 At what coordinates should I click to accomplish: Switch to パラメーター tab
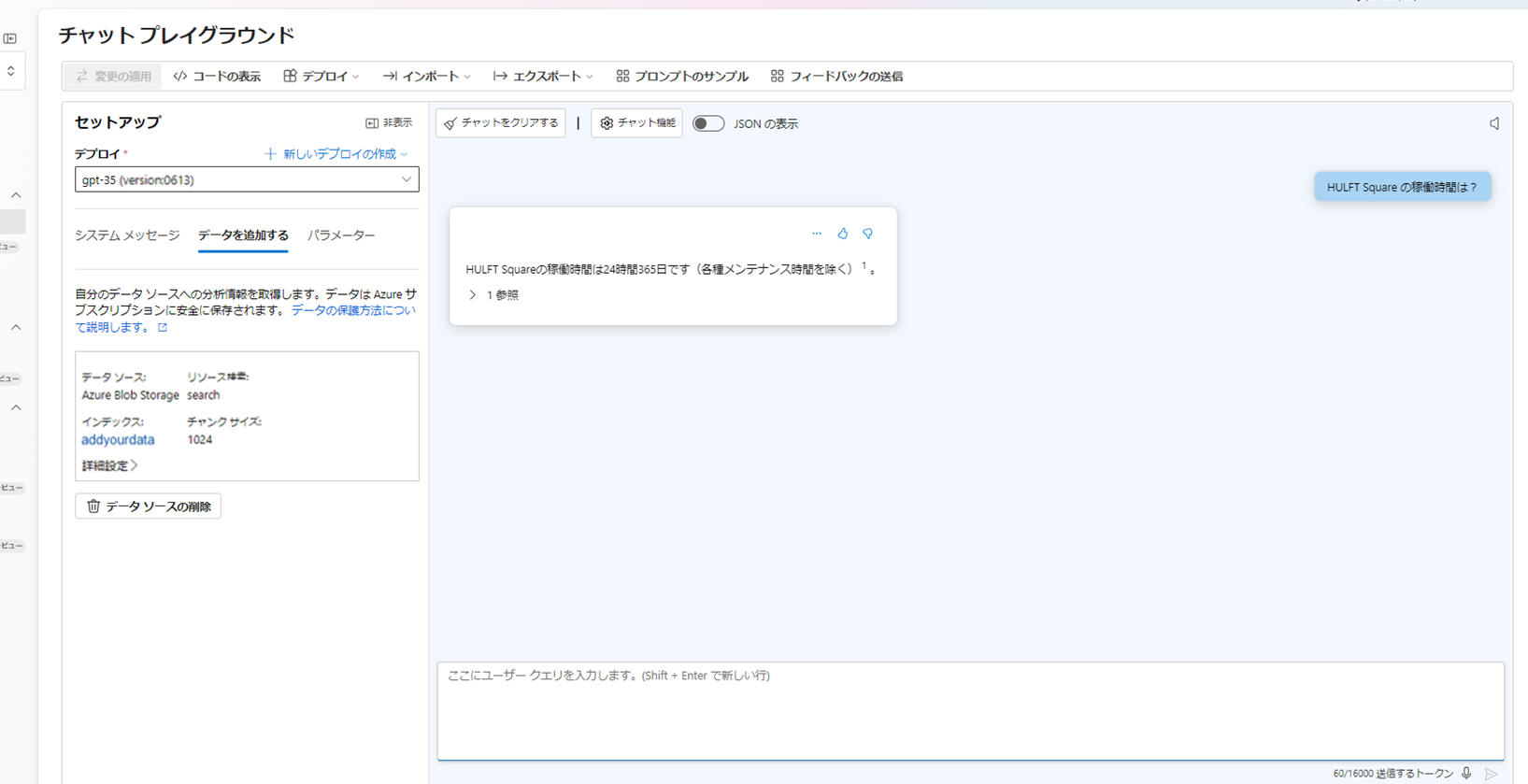341,235
